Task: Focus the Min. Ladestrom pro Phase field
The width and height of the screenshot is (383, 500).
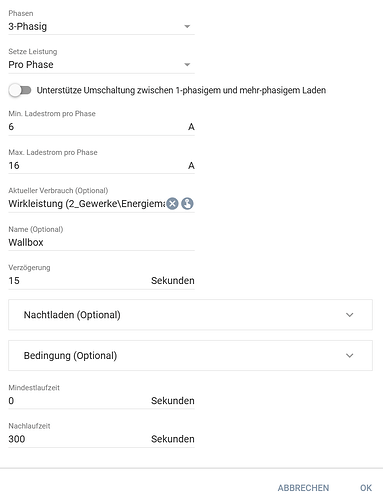Action: coord(97,127)
